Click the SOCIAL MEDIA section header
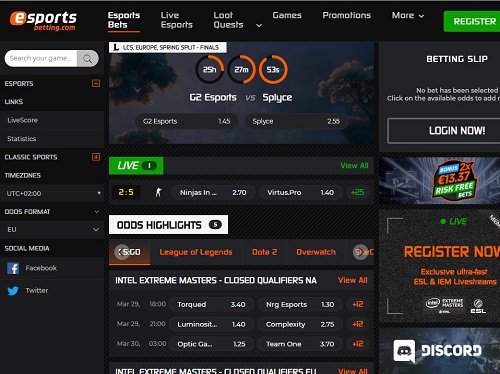The height and width of the screenshot is (374, 500). pos(27,248)
